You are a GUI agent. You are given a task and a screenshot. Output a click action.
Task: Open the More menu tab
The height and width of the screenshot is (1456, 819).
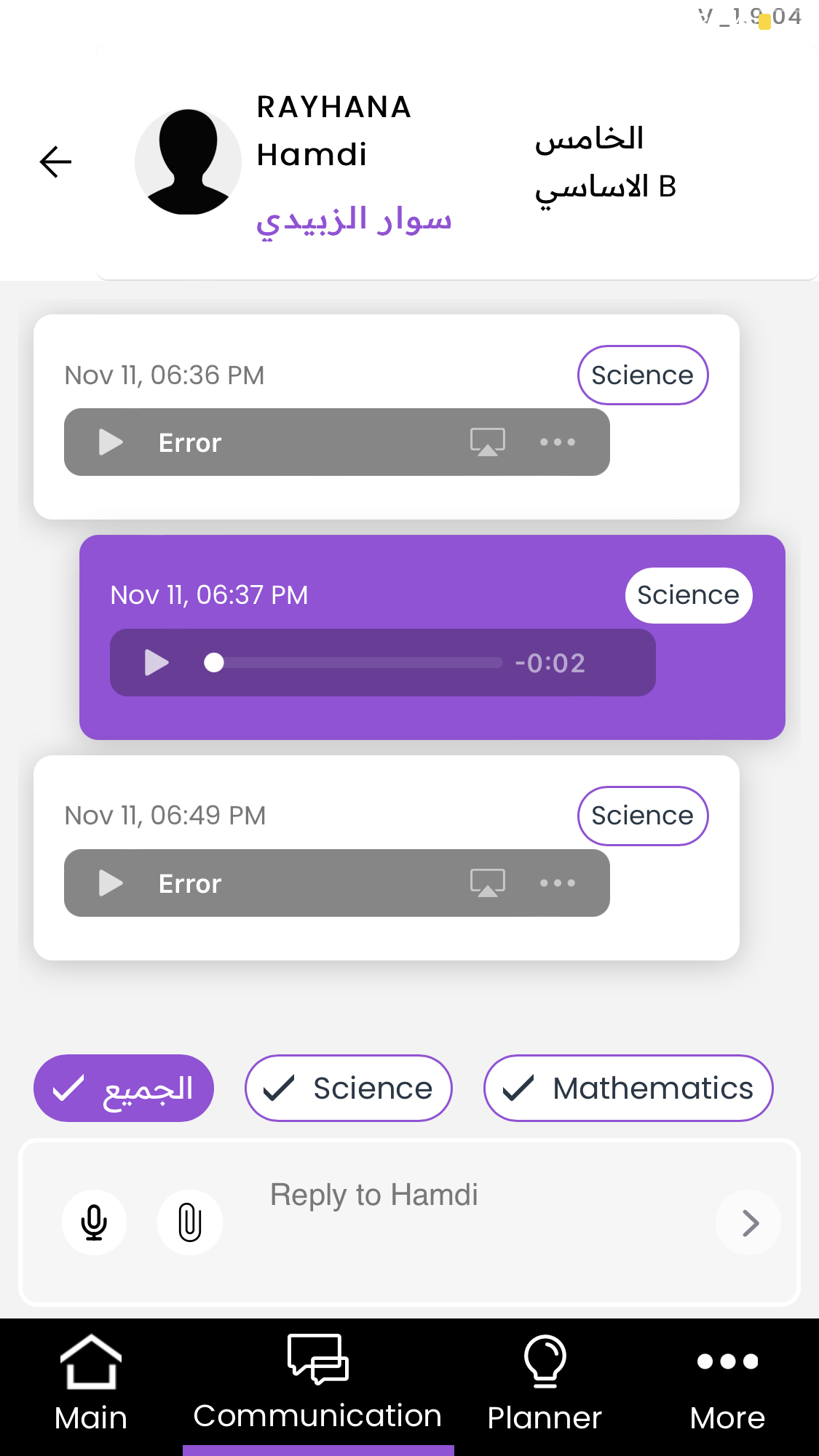pyautogui.click(x=727, y=1383)
